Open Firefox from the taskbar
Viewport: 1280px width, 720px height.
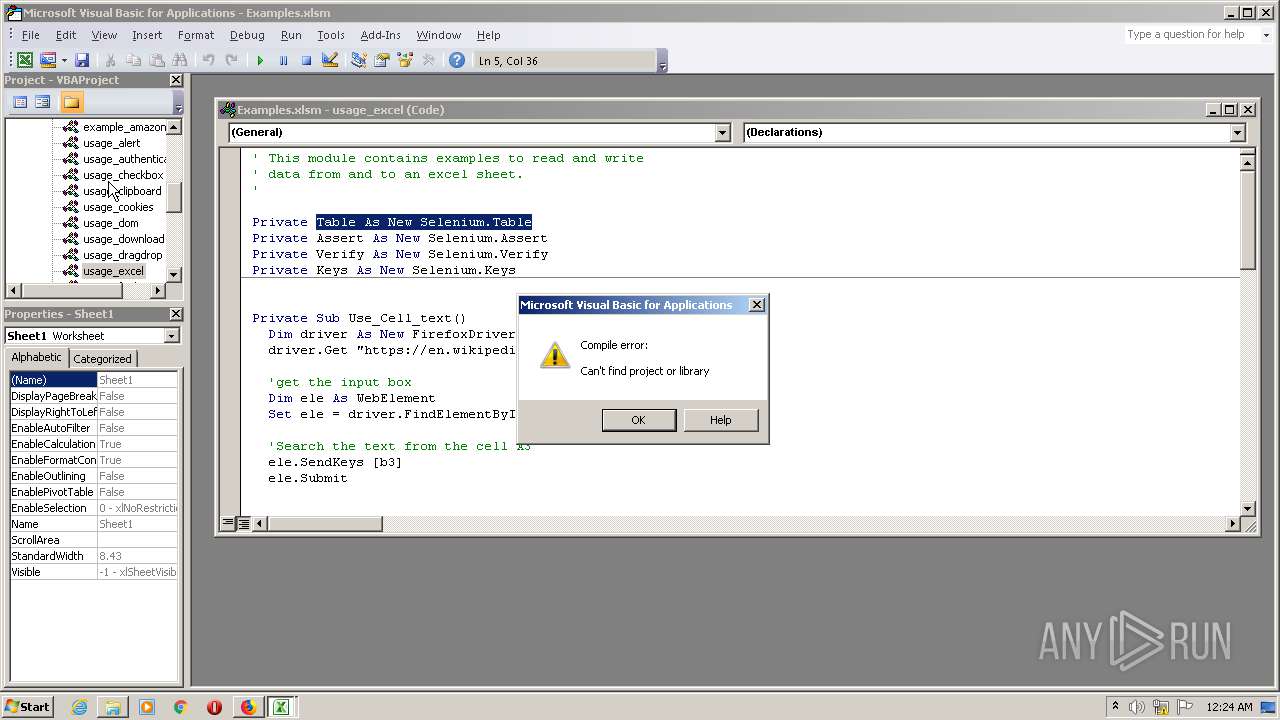pyautogui.click(x=247, y=707)
